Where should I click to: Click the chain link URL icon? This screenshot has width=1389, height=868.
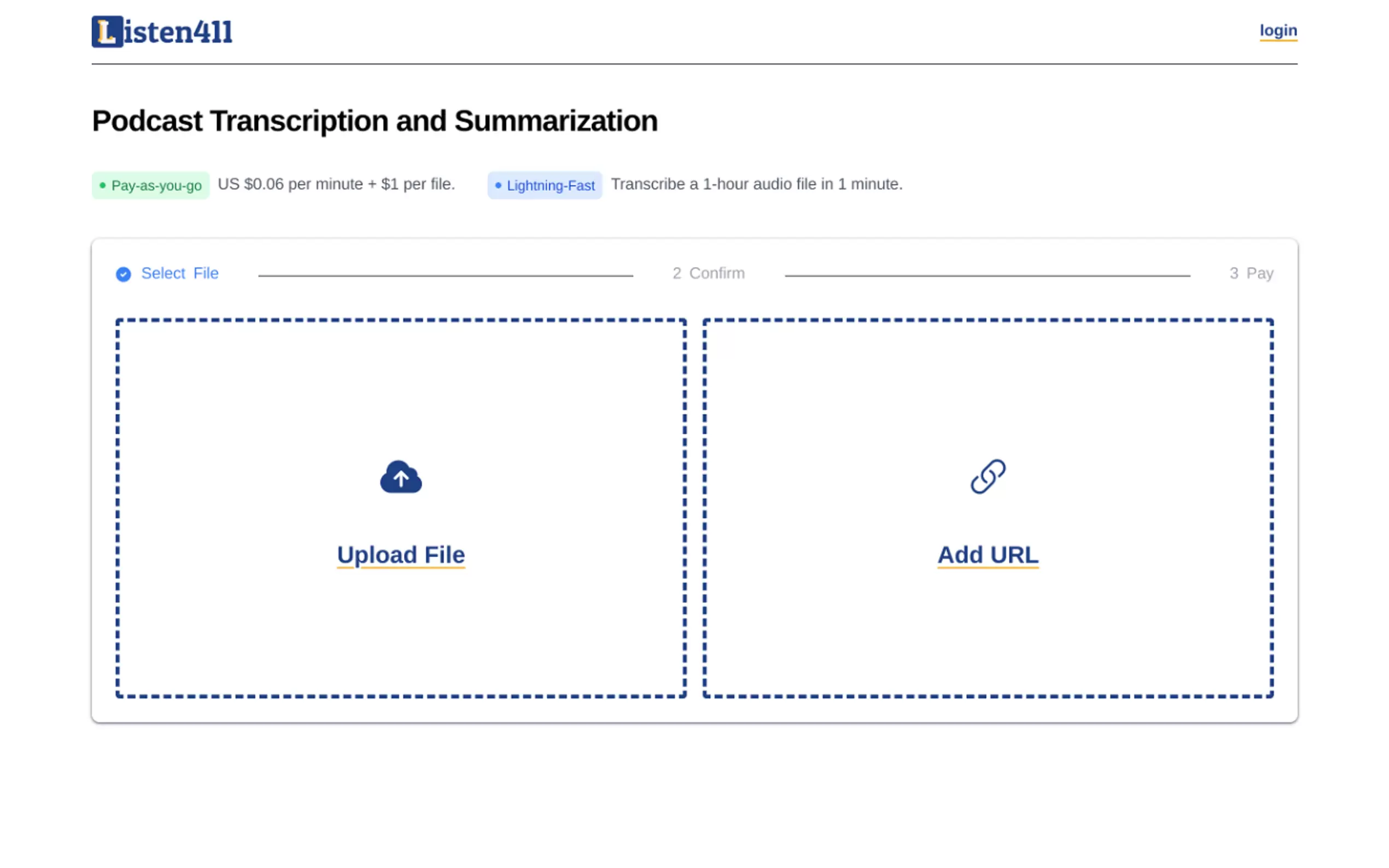pyautogui.click(x=988, y=476)
